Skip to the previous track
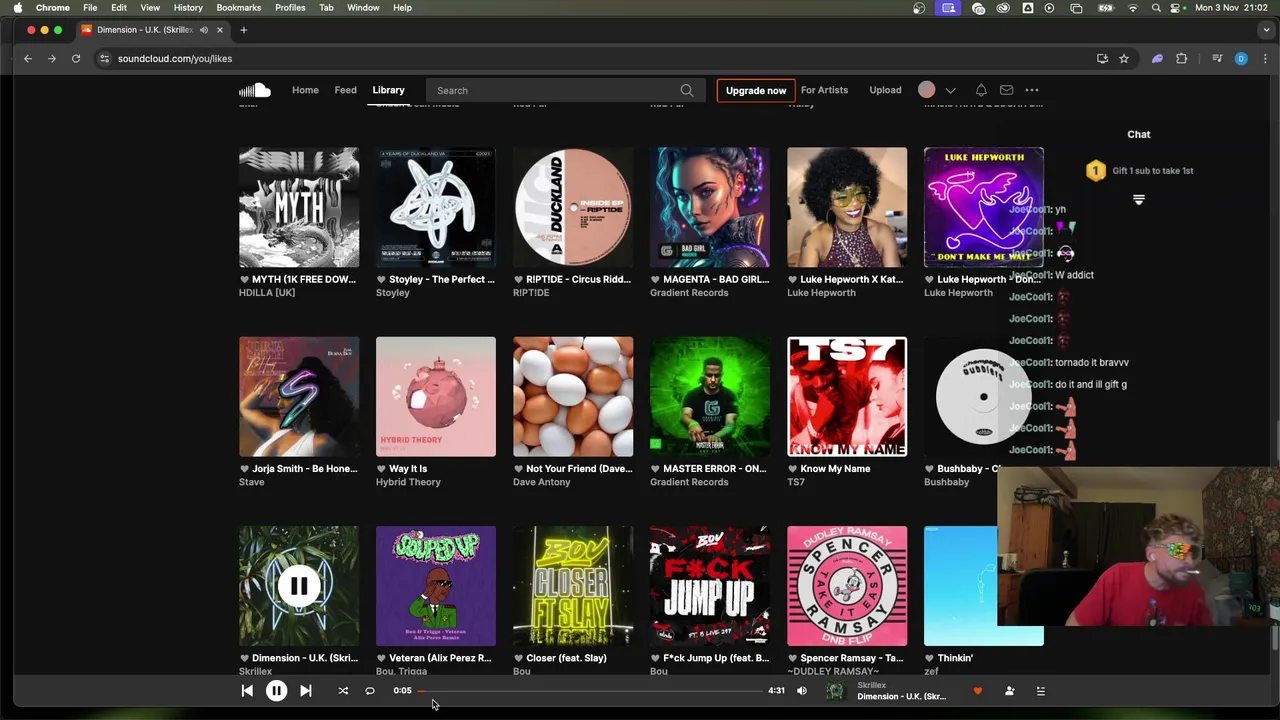 tap(247, 690)
